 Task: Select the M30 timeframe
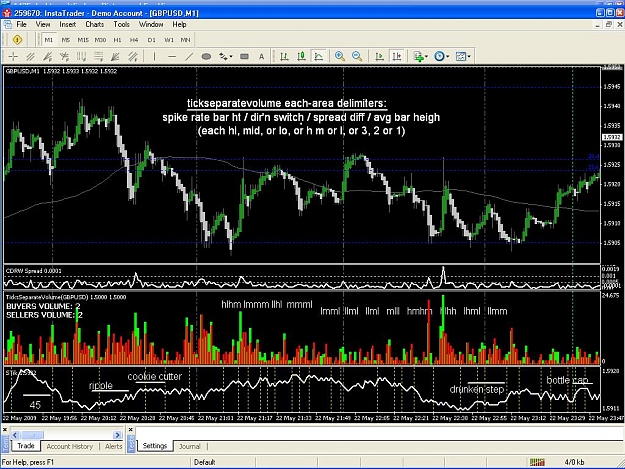pyautogui.click(x=100, y=40)
